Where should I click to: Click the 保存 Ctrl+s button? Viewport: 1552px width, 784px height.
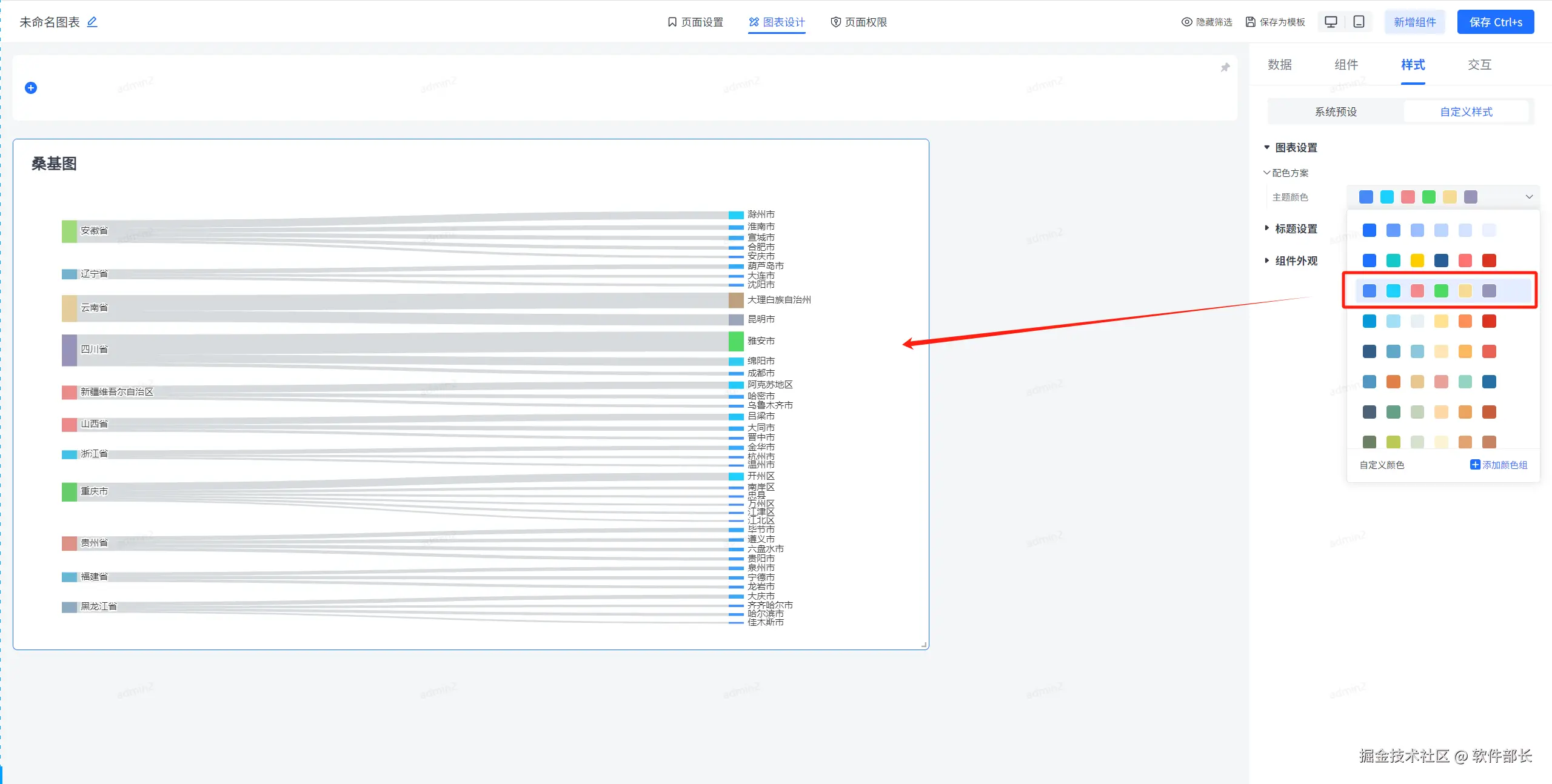click(x=1495, y=22)
